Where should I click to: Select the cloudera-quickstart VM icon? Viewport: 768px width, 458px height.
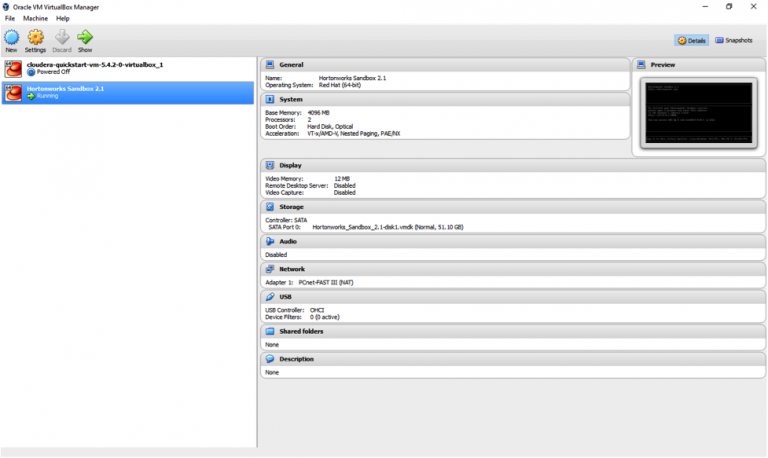pyautogui.click(x=13, y=69)
